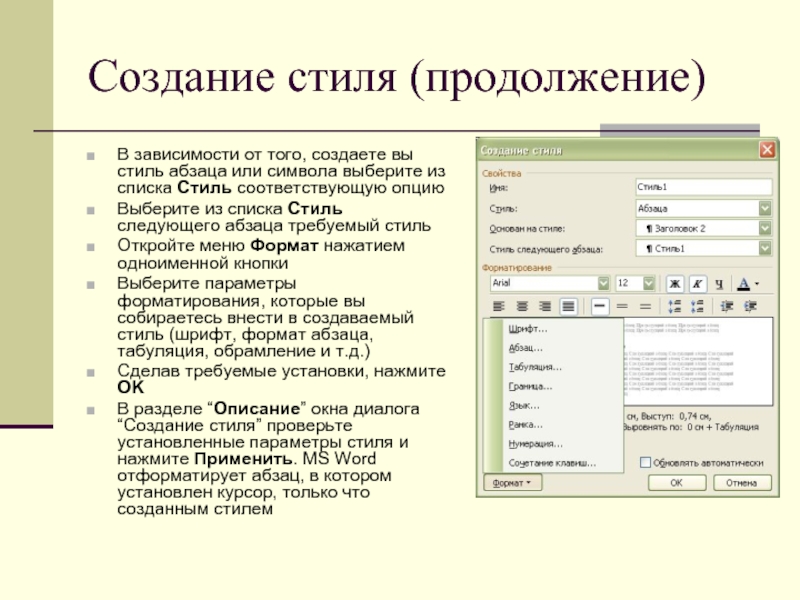800x600 pixels.
Task: Select Сочетание клавиш... menu item
Action: [x=552, y=463]
